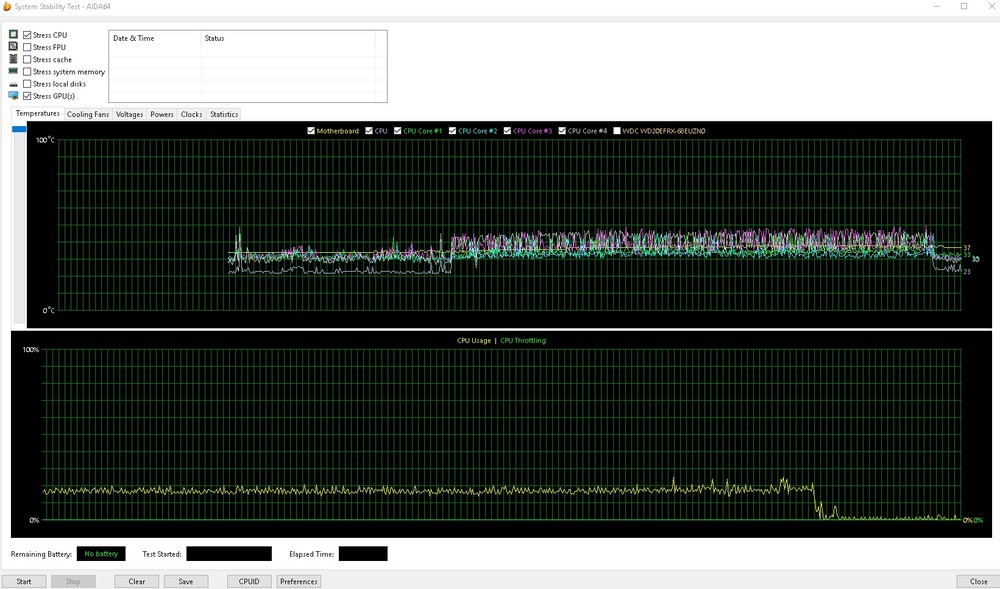Click the FPU icon beside Stress FPU

[x=13, y=47]
